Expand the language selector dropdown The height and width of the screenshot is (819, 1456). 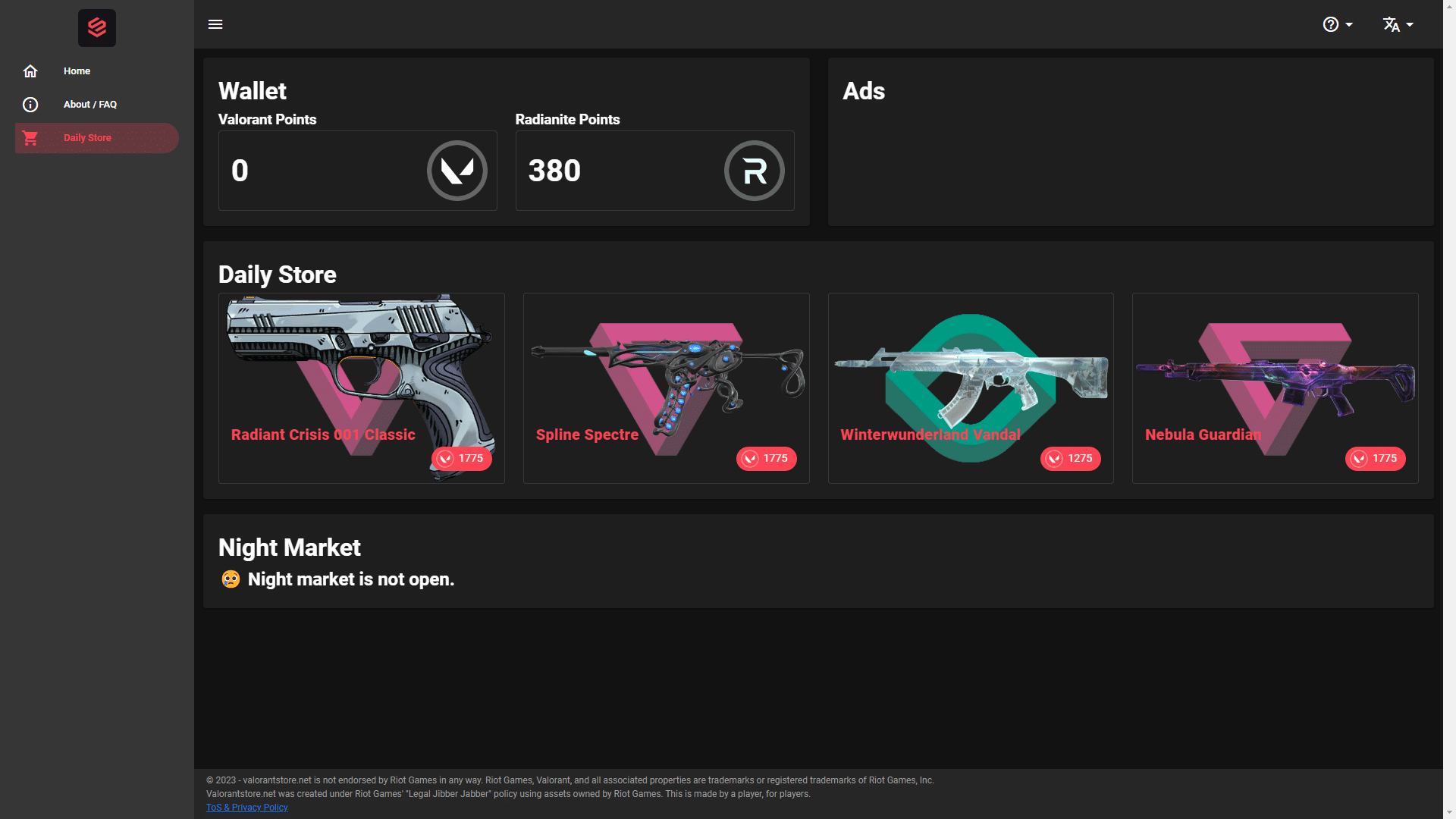click(1396, 24)
